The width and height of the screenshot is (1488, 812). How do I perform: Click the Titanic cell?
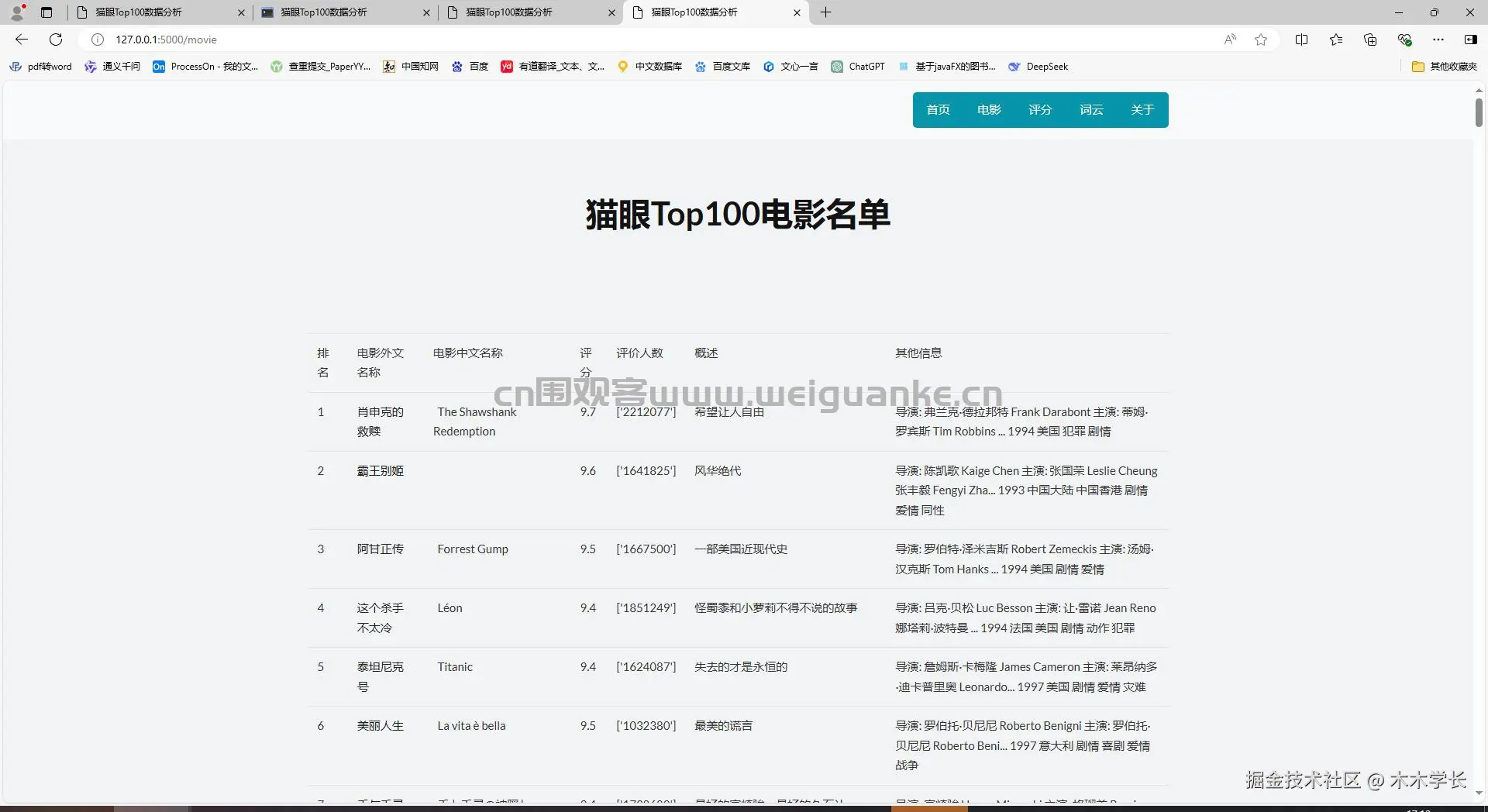(x=455, y=667)
